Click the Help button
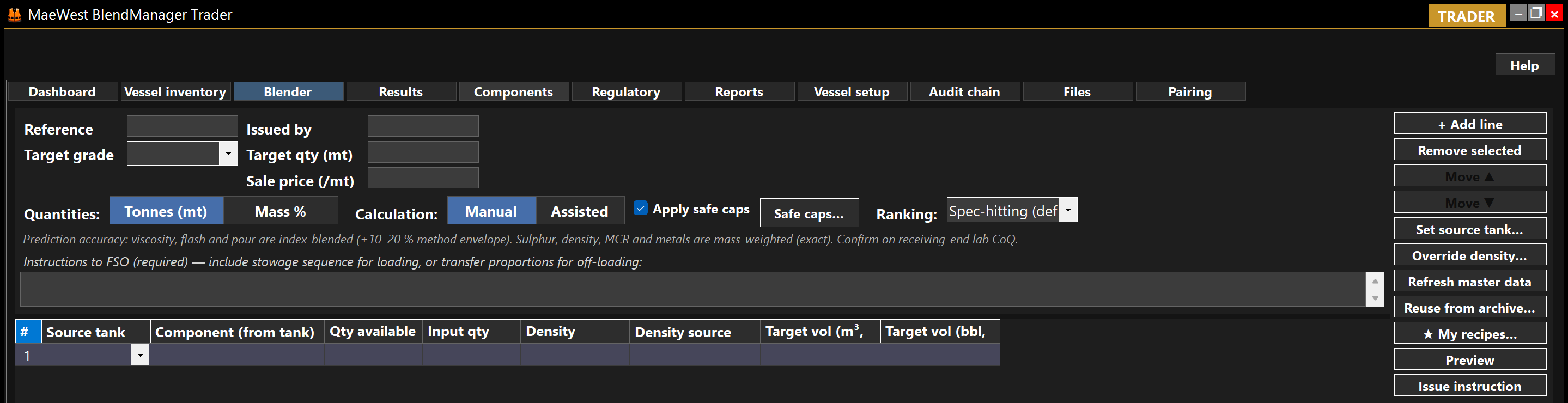Screen dimensions: 1568x403 click(1524, 65)
